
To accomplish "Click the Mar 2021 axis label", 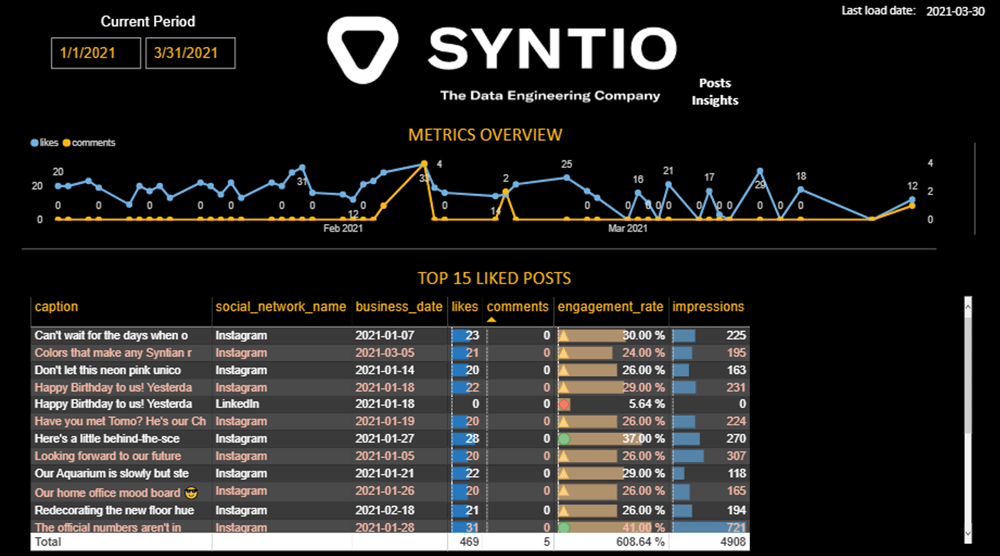I will 628,228.
